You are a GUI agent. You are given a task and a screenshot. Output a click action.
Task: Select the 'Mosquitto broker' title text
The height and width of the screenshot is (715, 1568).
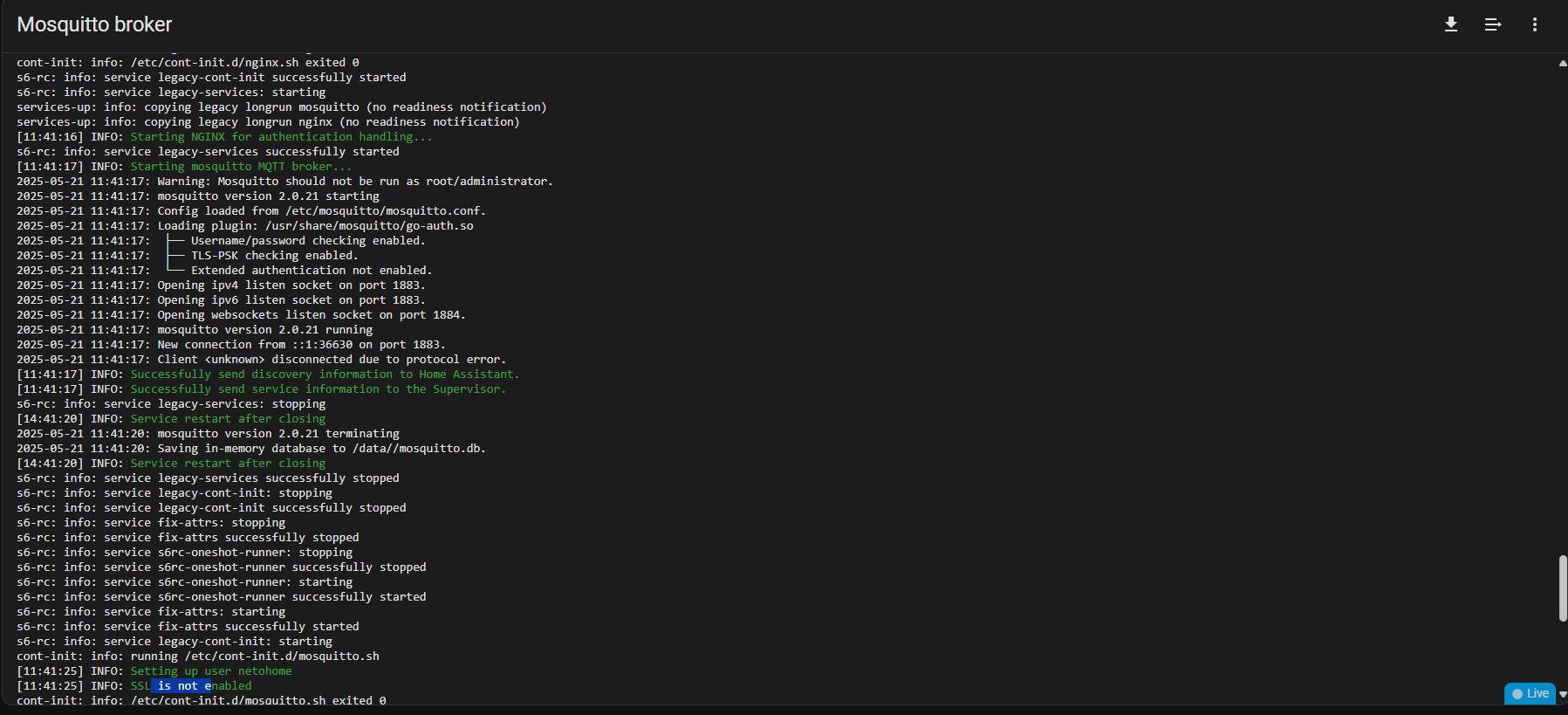(94, 24)
